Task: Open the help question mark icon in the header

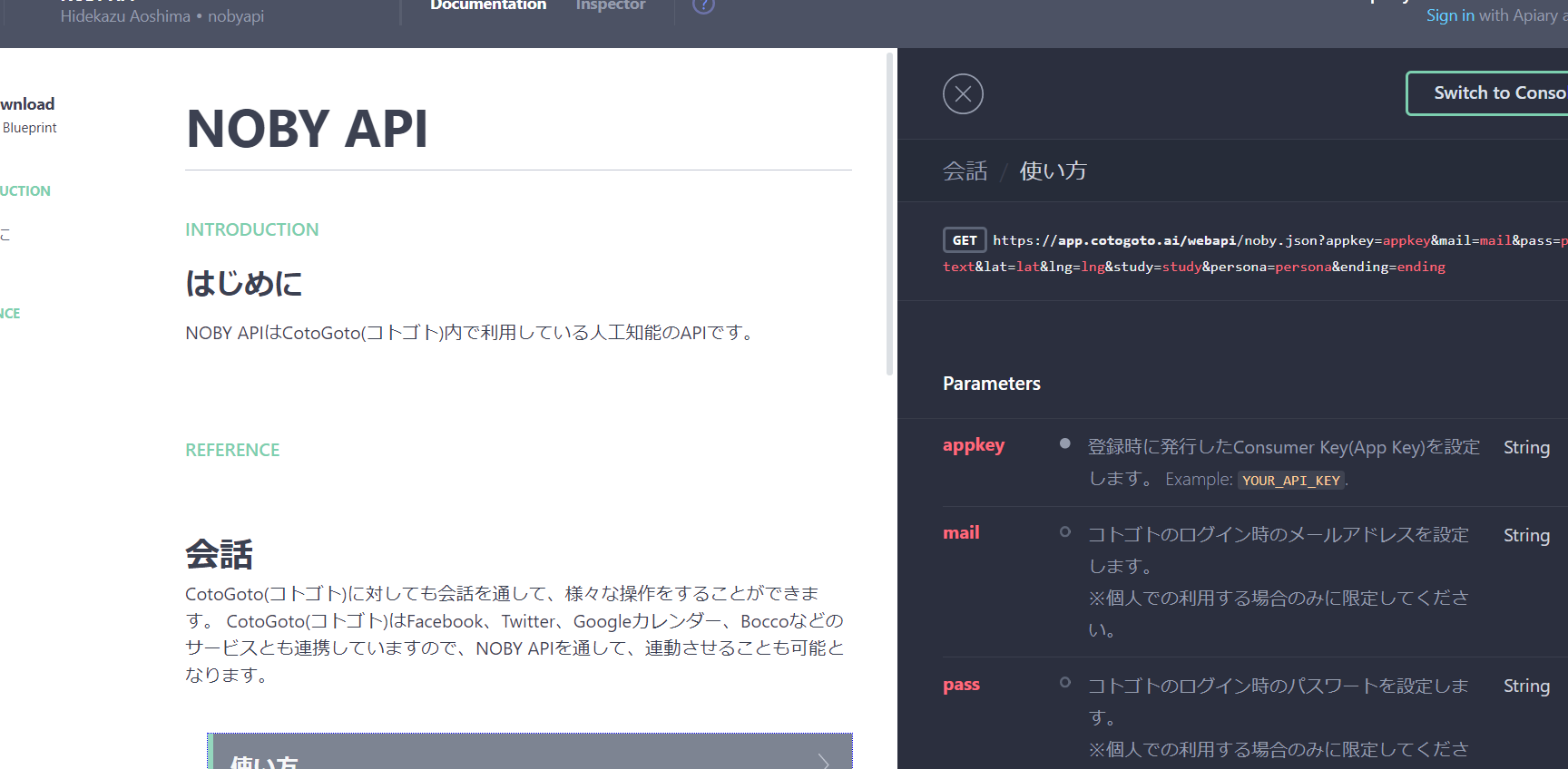Action: pos(703,5)
